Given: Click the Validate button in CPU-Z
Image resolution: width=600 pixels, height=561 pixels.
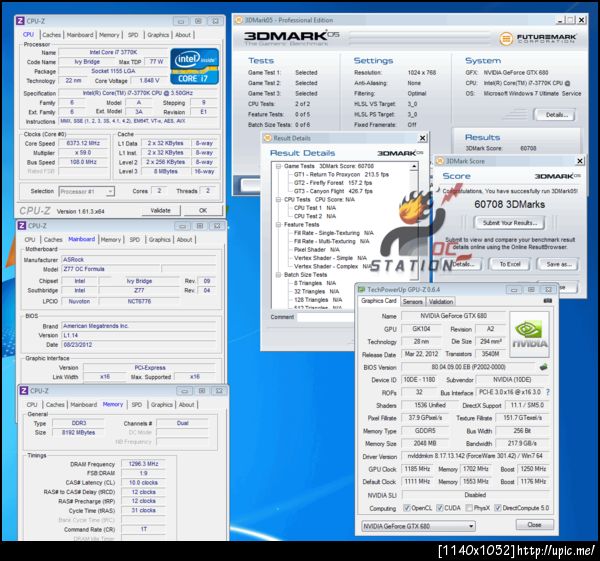Looking at the screenshot, I should (160, 210).
